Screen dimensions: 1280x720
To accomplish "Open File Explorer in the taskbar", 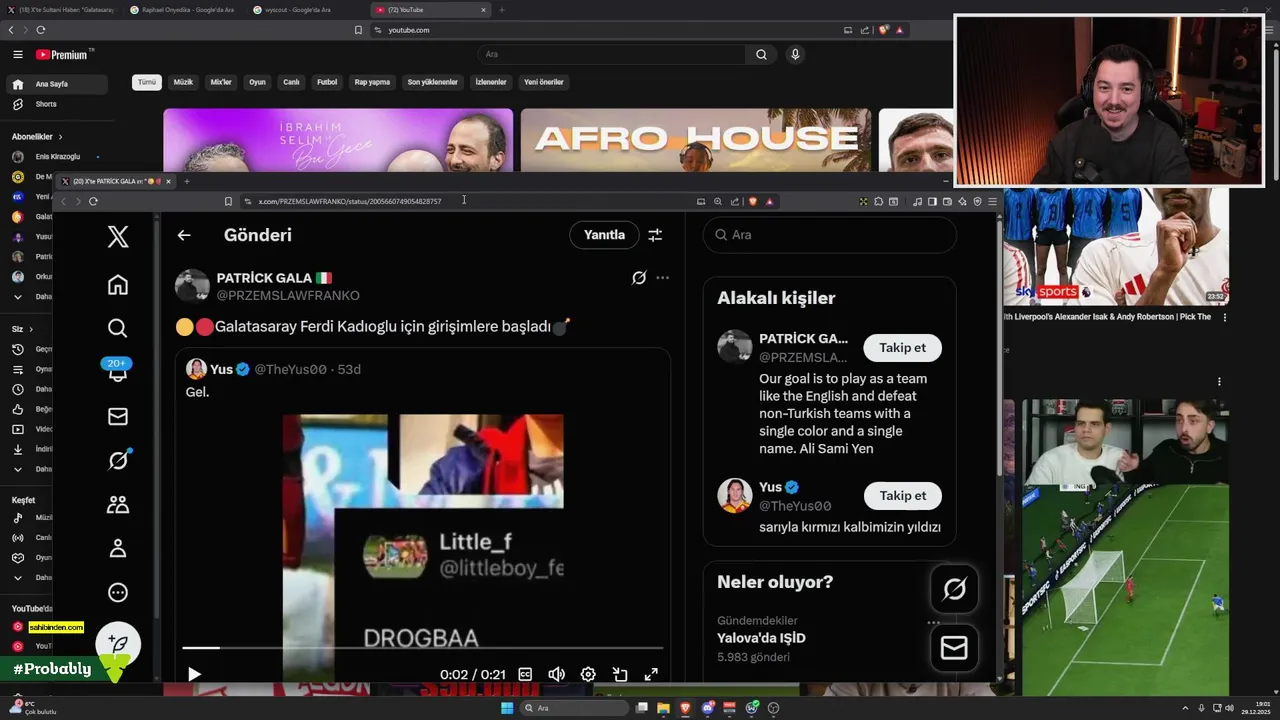I will [664, 708].
